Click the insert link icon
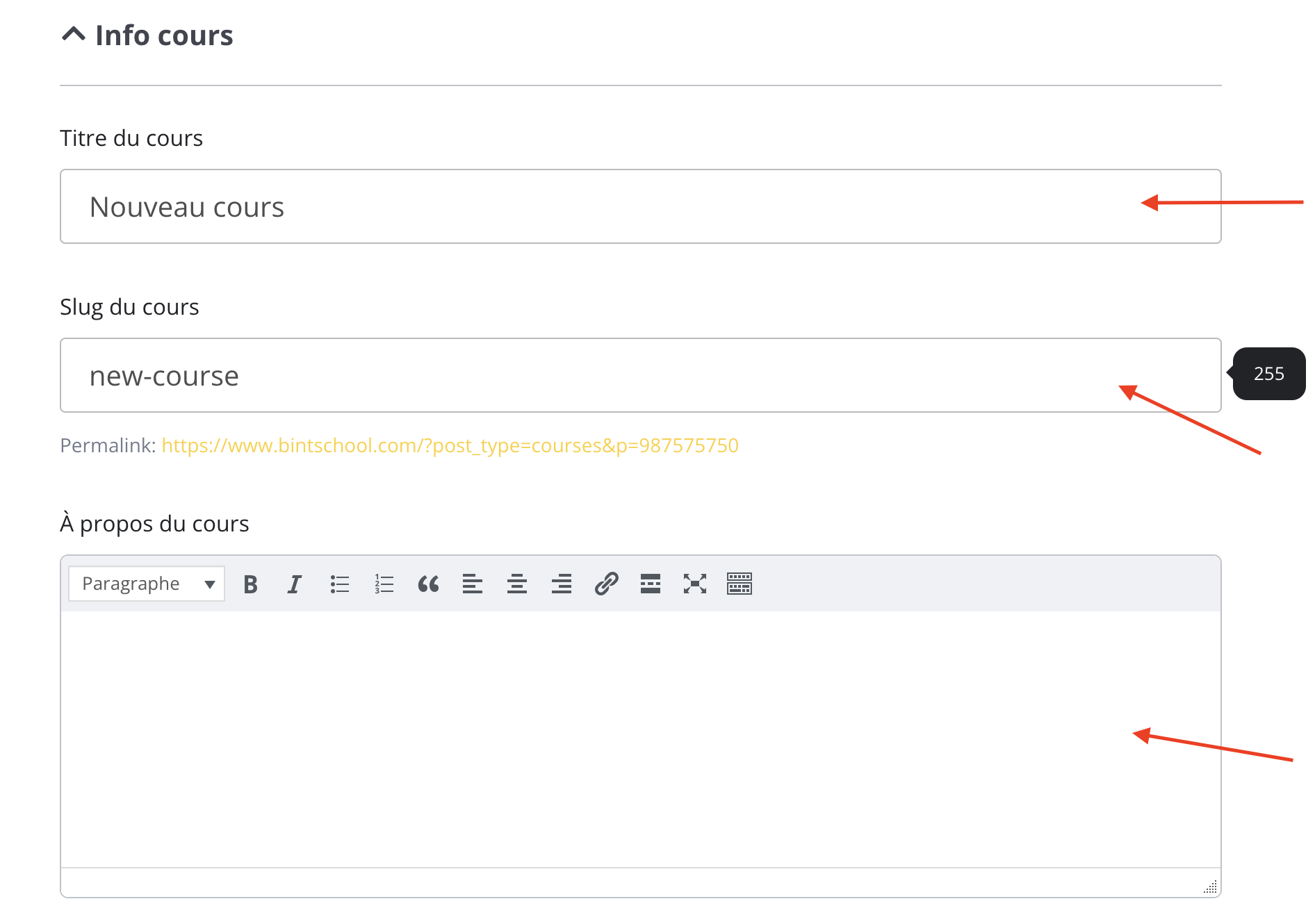 point(606,584)
